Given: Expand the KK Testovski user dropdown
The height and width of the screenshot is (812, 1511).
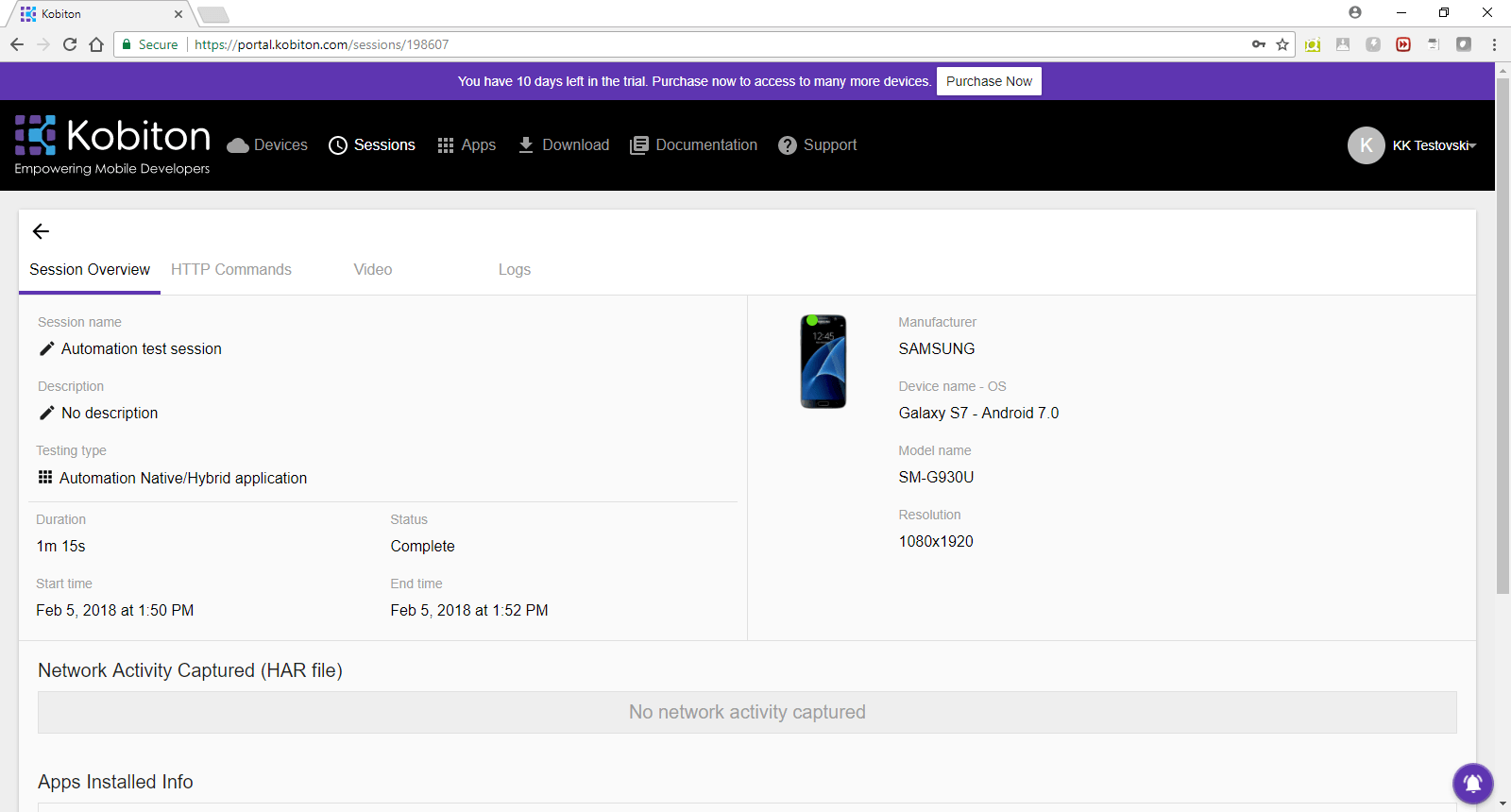Looking at the screenshot, I should [x=1435, y=145].
